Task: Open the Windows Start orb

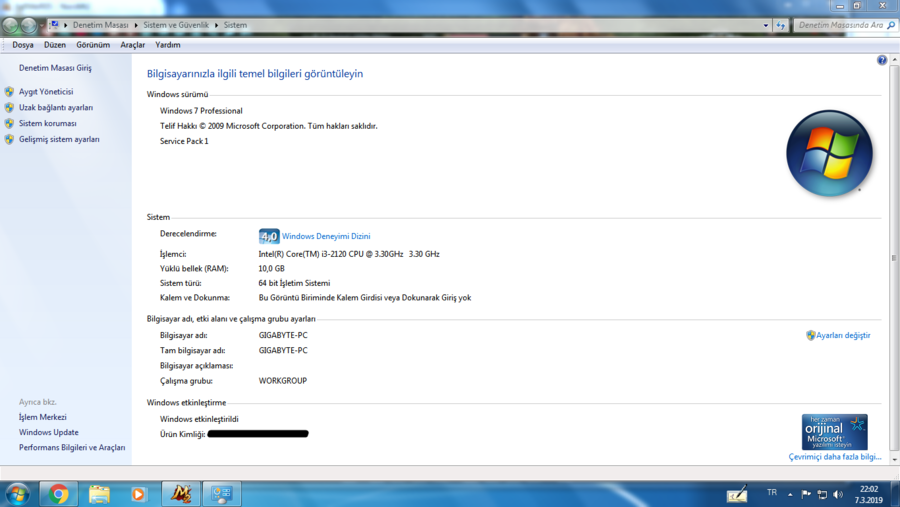Action: 18,494
